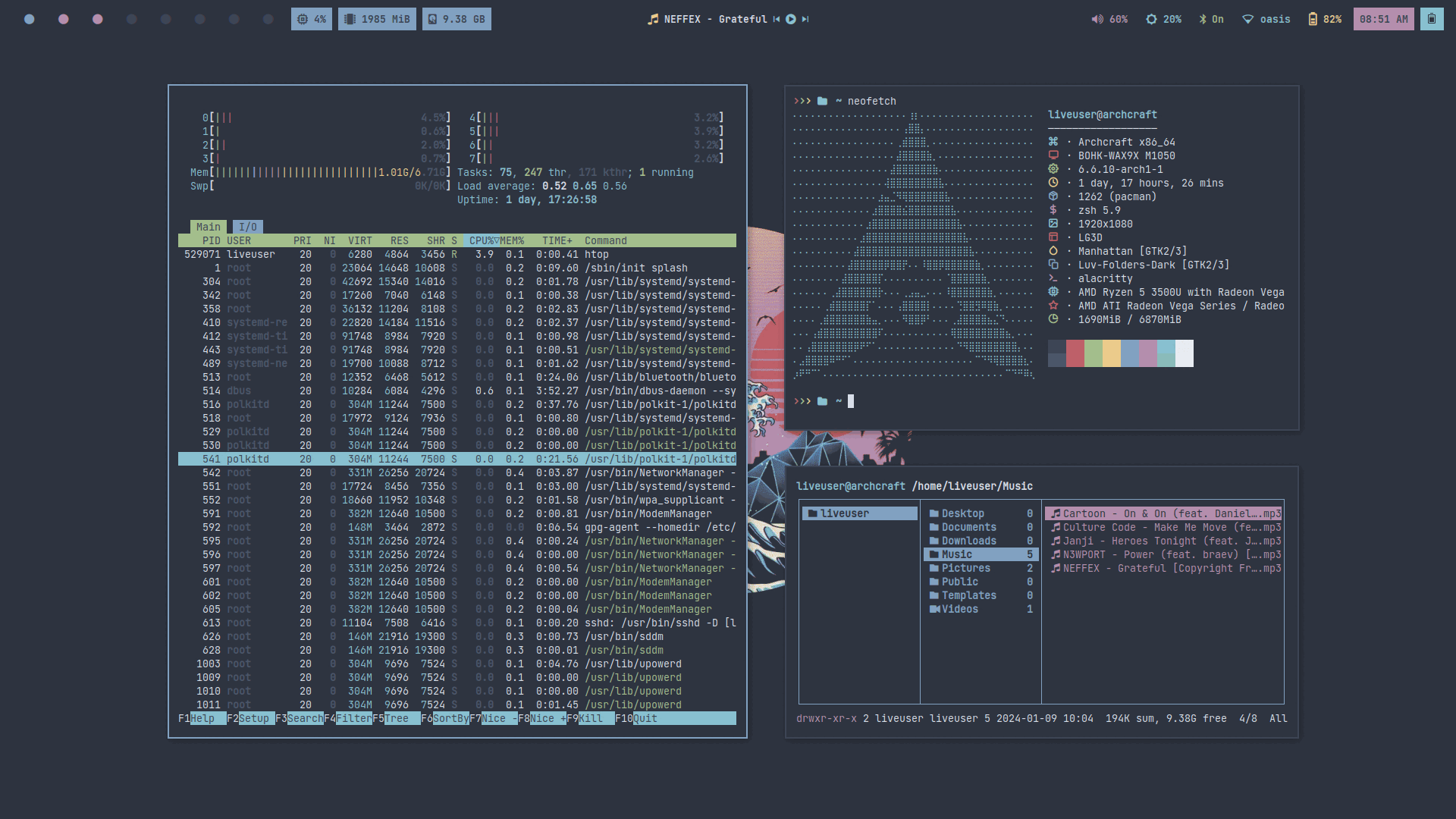The image size is (1456, 819).
Task: Click the battery icon at 82%
Action: [1313, 20]
